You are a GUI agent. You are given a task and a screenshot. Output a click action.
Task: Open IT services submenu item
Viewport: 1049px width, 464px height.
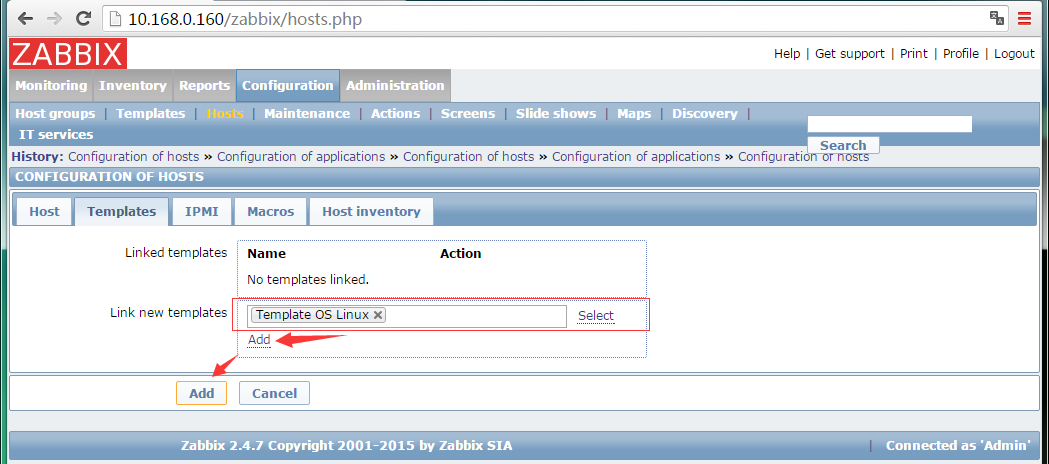point(56,134)
